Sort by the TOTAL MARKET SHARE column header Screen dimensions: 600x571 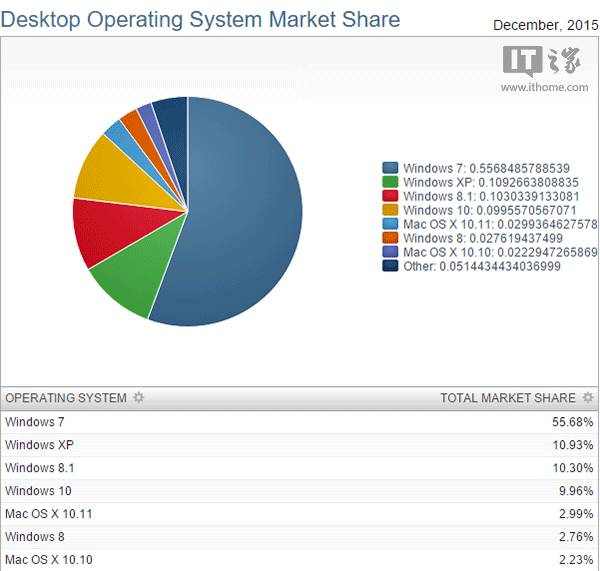tap(508, 398)
